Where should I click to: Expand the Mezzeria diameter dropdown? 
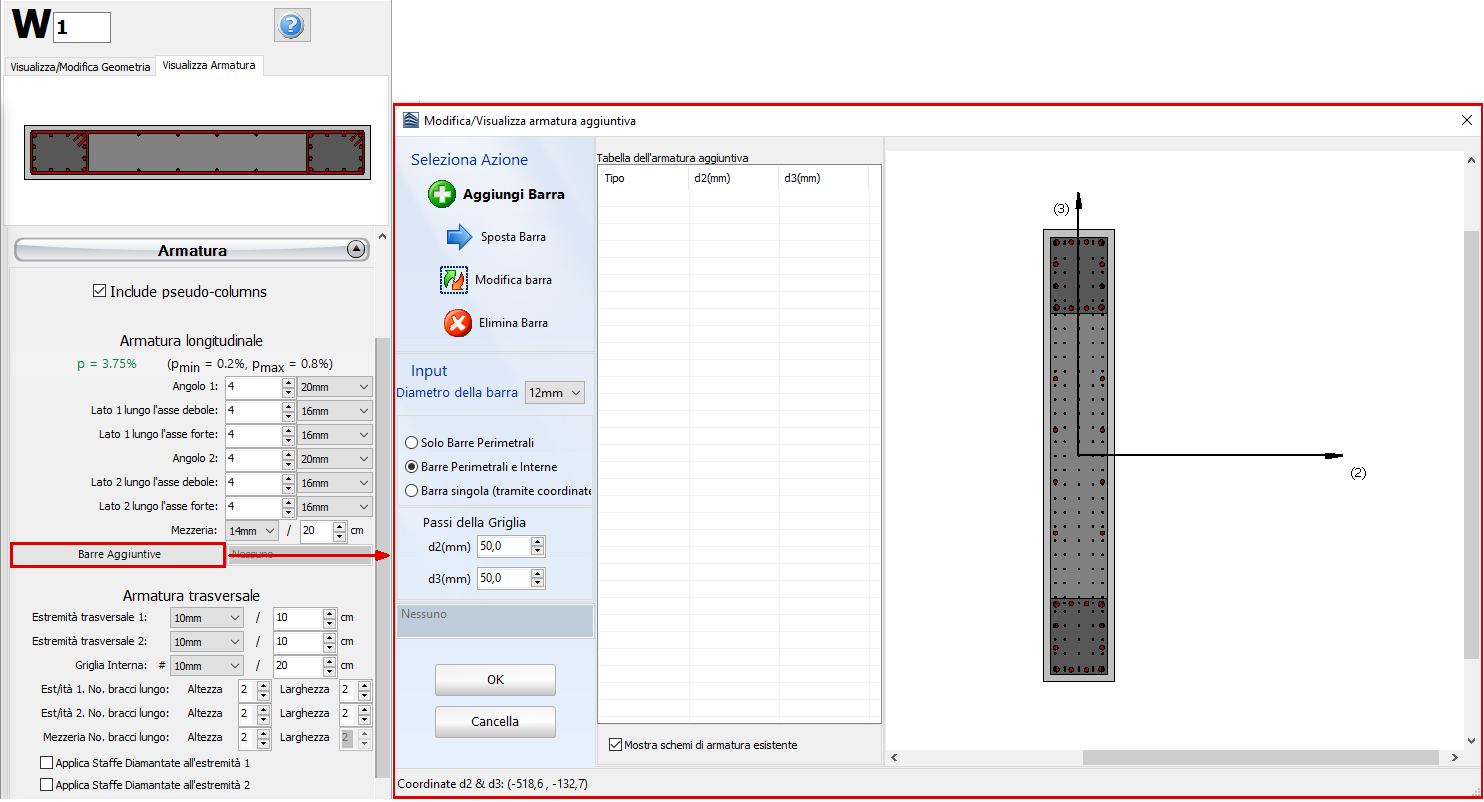pos(252,531)
